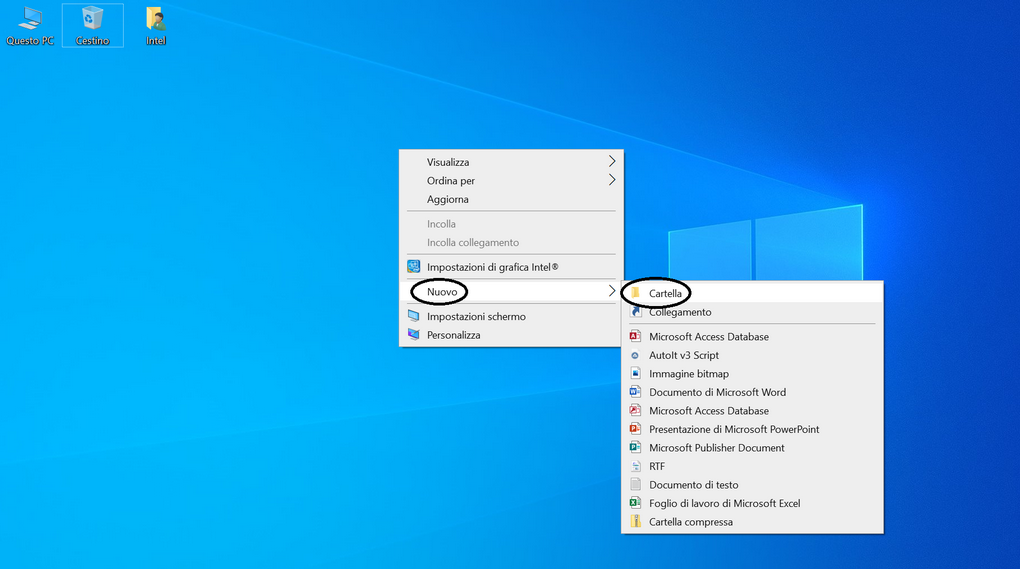
Task: Click the yellow Cartella folder icon
Action: click(x=636, y=293)
